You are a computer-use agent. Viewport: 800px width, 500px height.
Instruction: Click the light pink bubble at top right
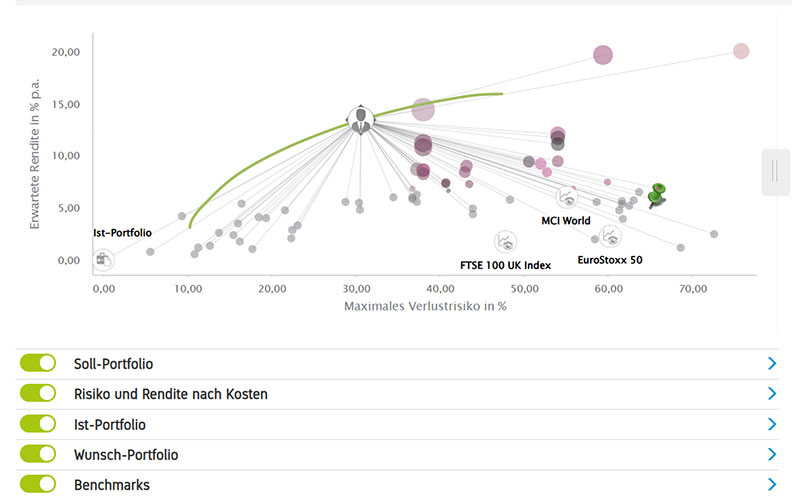(x=741, y=51)
